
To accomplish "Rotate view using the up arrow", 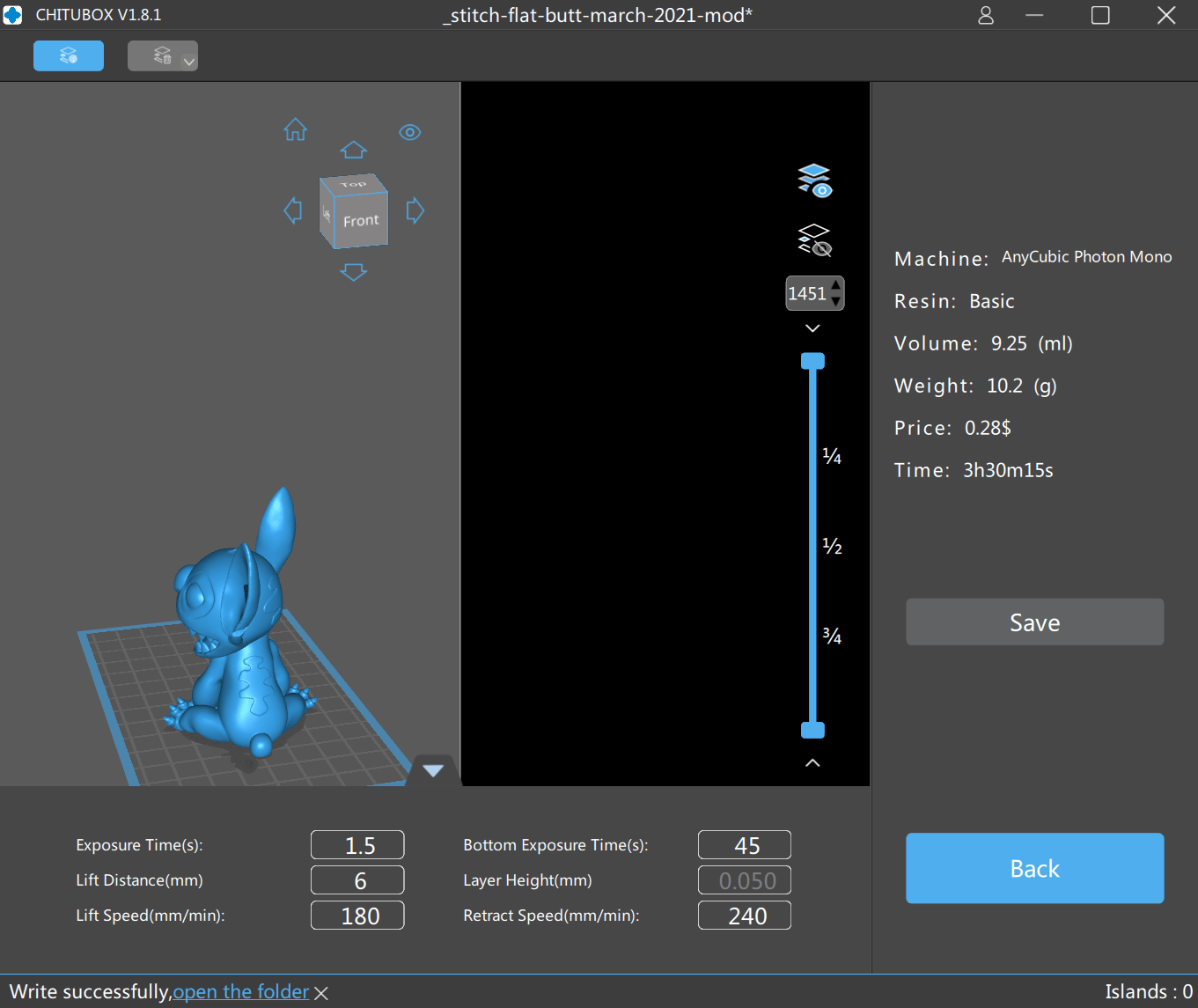I will (x=354, y=150).
